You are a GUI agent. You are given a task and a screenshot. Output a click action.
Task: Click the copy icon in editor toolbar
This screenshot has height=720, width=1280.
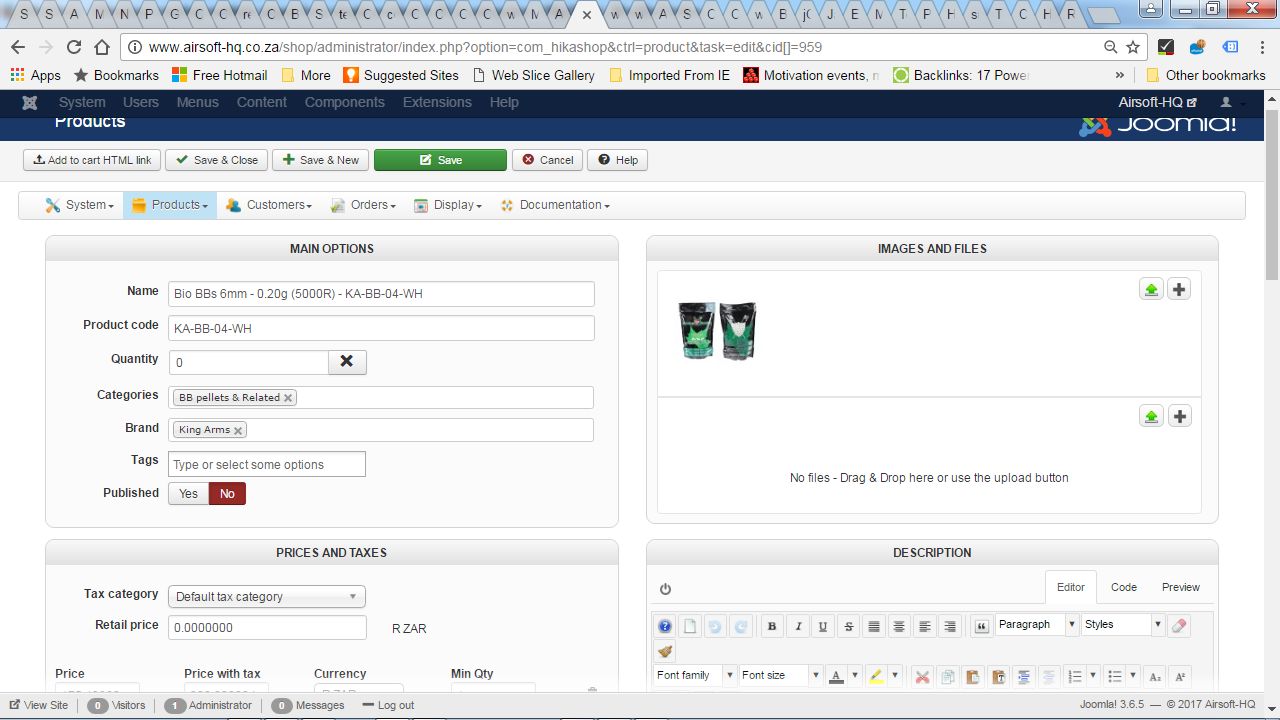[947, 677]
